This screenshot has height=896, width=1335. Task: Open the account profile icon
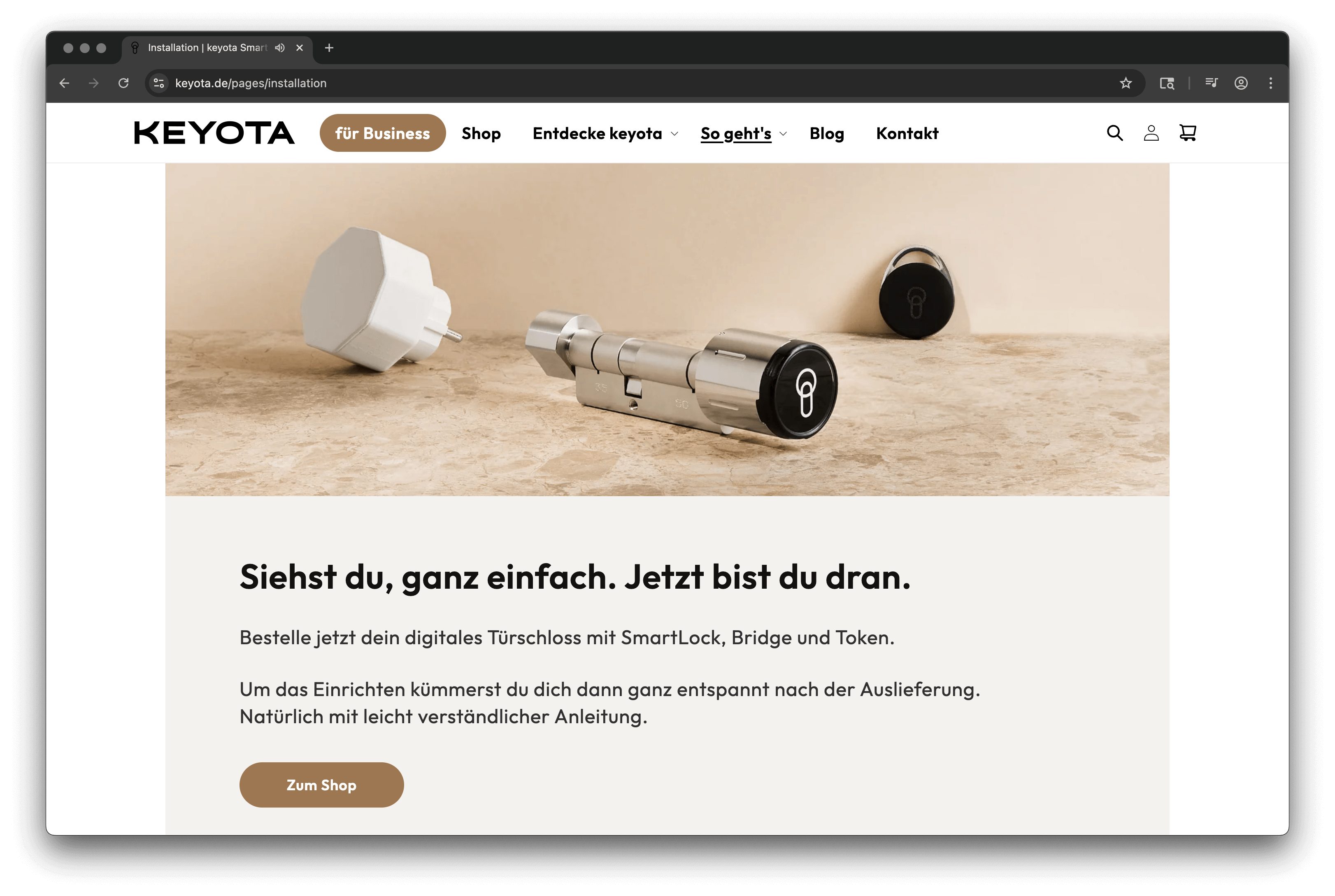[x=1151, y=133]
